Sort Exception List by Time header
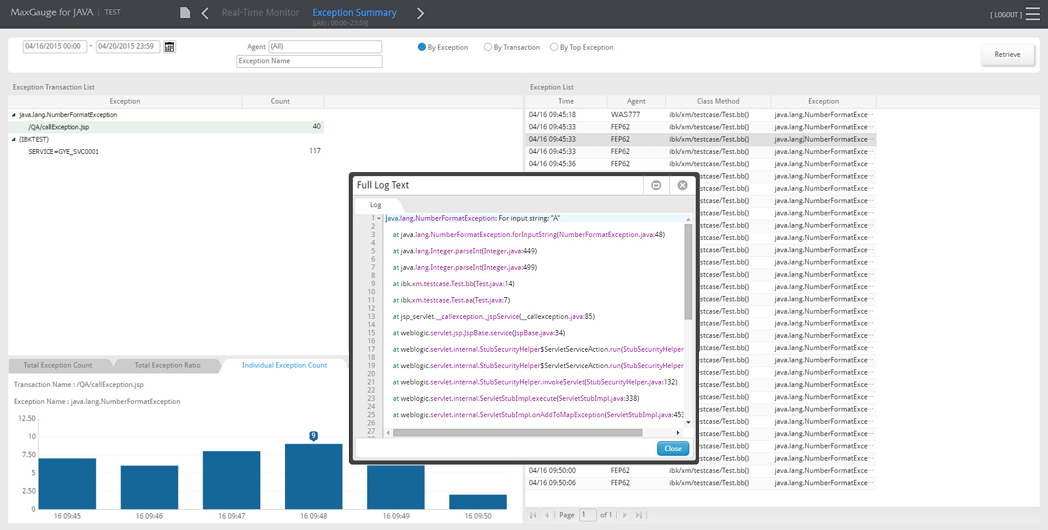This screenshot has height=530, width=1048. click(566, 102)
